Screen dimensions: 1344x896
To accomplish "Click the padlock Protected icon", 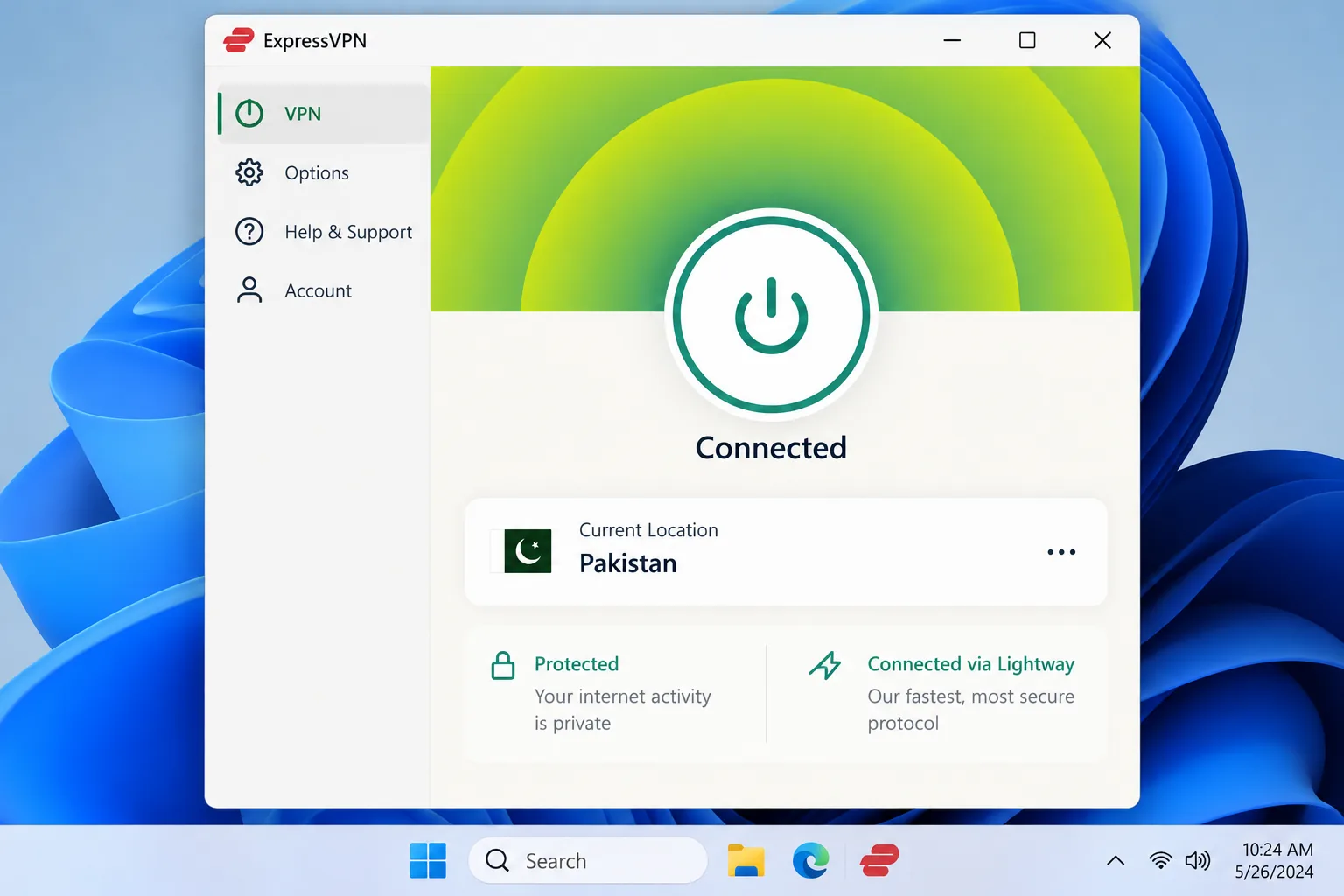I will pyautogui.click(x=503, y=666).
